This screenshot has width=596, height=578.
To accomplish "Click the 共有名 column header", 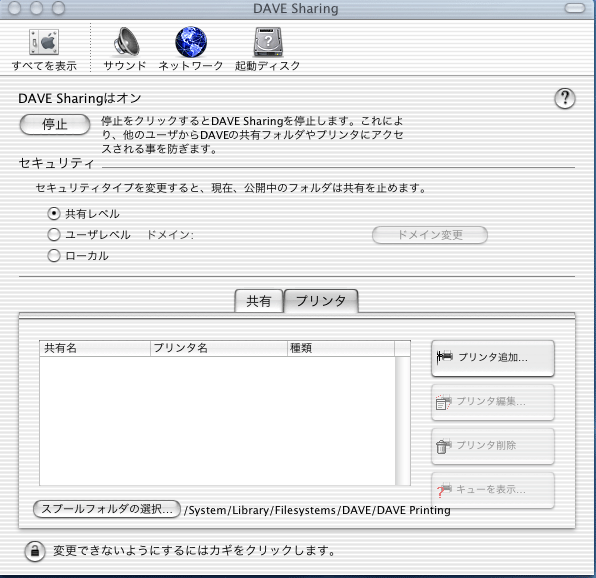I will point(95,348).
